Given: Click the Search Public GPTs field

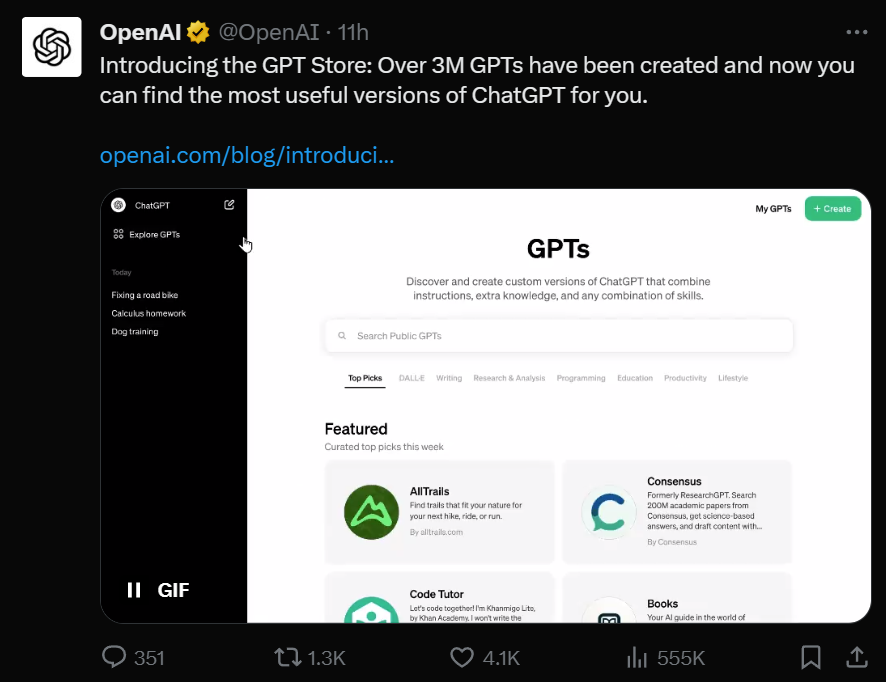Looking at the screenshot, I should pos(557,335).
